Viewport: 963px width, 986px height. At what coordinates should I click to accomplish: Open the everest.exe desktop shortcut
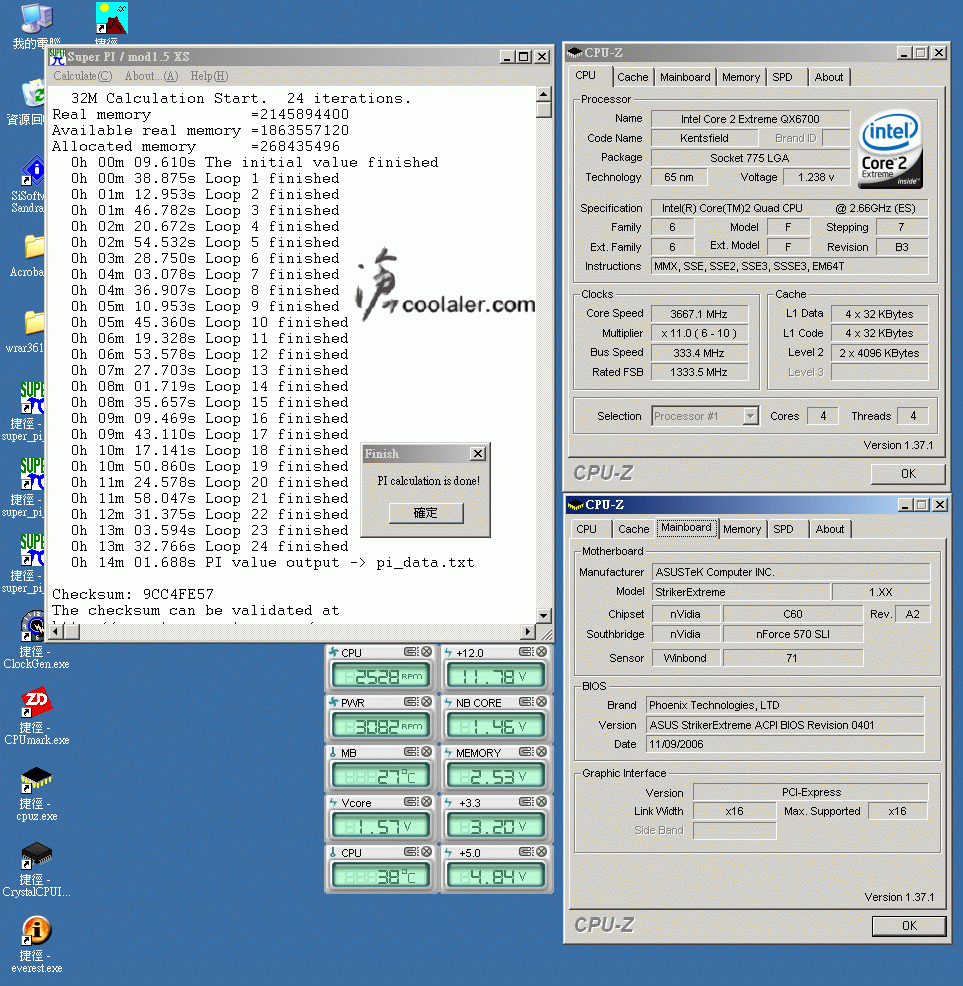(x=36, y=931)
